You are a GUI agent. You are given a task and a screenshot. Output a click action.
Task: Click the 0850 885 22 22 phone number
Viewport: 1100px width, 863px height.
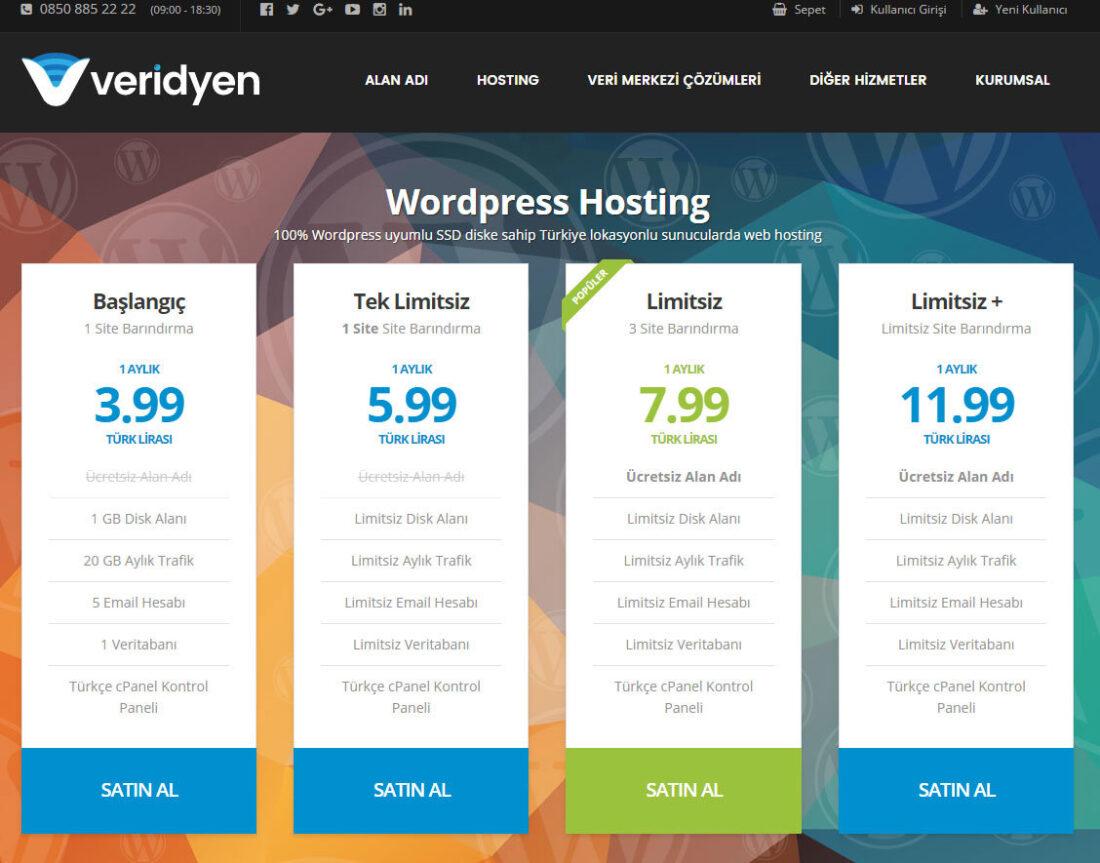[x=88, y=10]
